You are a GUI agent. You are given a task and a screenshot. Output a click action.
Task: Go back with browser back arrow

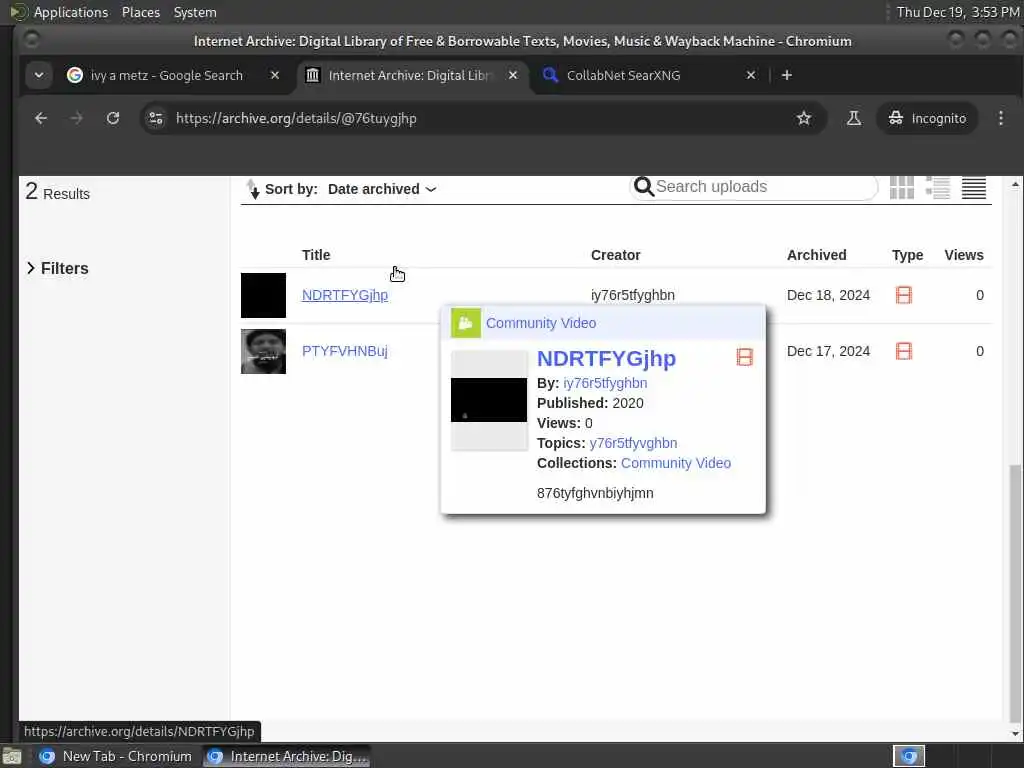coord(40,118)
